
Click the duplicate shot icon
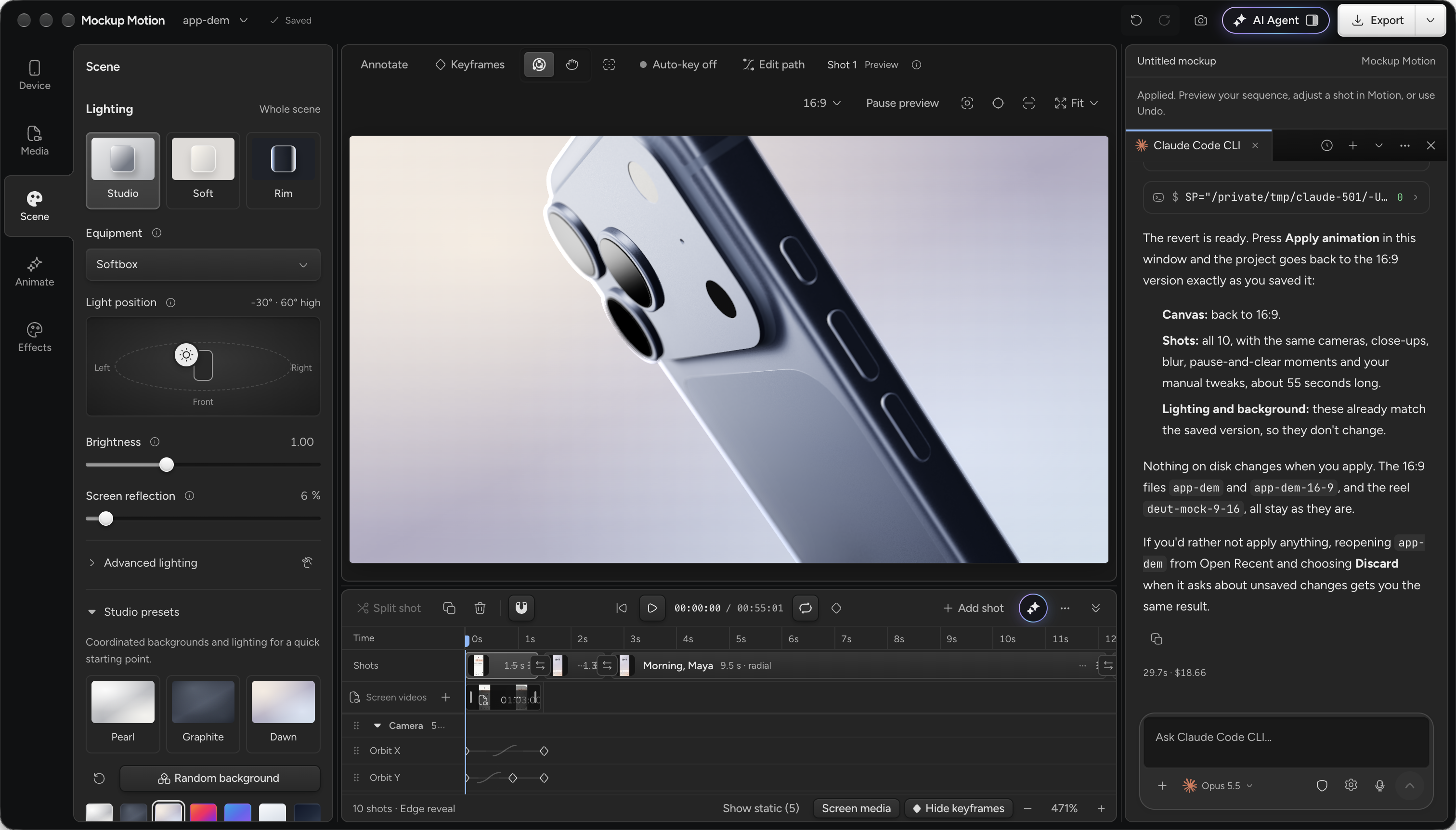tap(449, 608)
